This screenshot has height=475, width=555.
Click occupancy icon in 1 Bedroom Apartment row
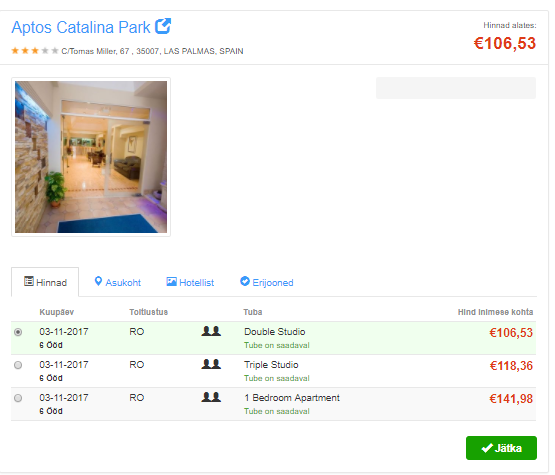pos(211,397)
